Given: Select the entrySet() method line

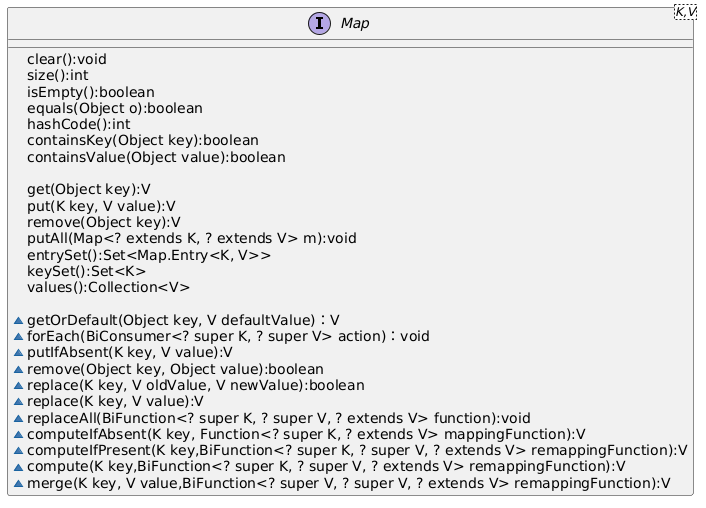Looking at the screenshot, I should pyautogui.click(x=149, y=255).
